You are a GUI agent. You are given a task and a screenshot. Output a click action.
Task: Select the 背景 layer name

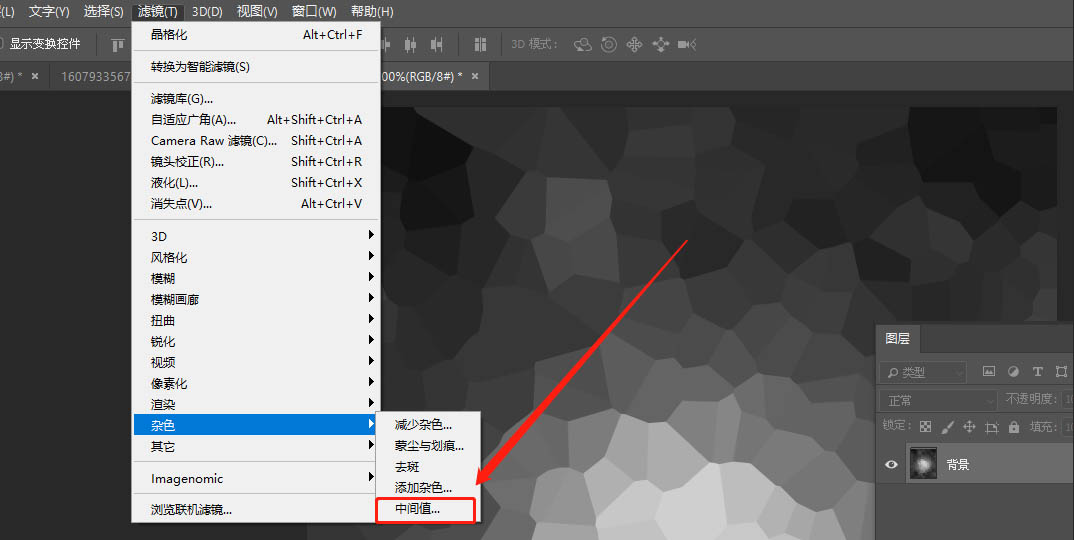tap(958, 465)
